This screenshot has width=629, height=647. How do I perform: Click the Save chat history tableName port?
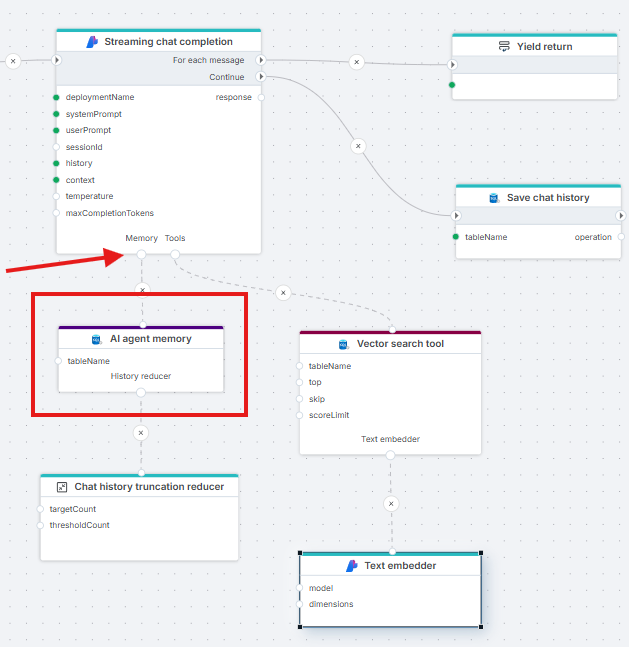(456, 237)
